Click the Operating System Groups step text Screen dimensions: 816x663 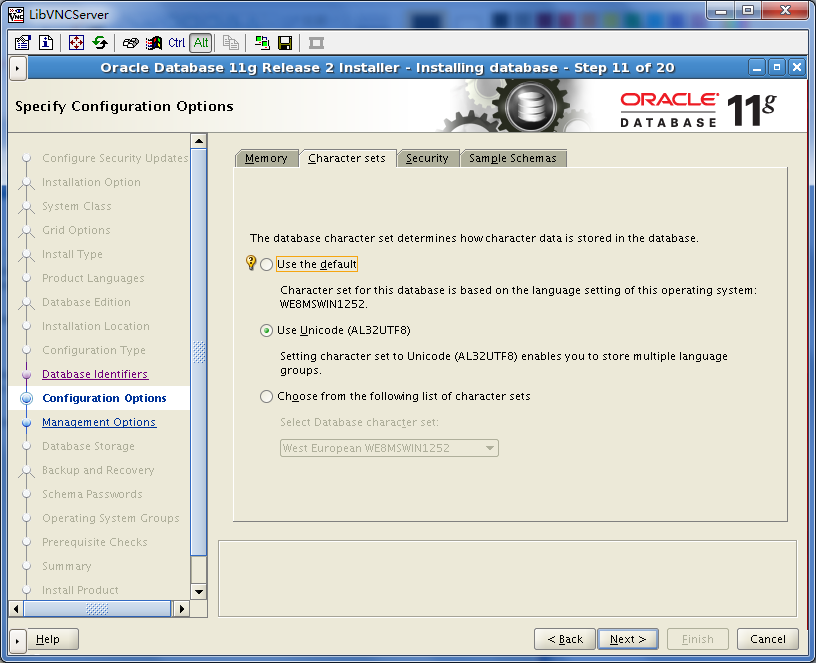pyautogui.click(x=111, y=518)
